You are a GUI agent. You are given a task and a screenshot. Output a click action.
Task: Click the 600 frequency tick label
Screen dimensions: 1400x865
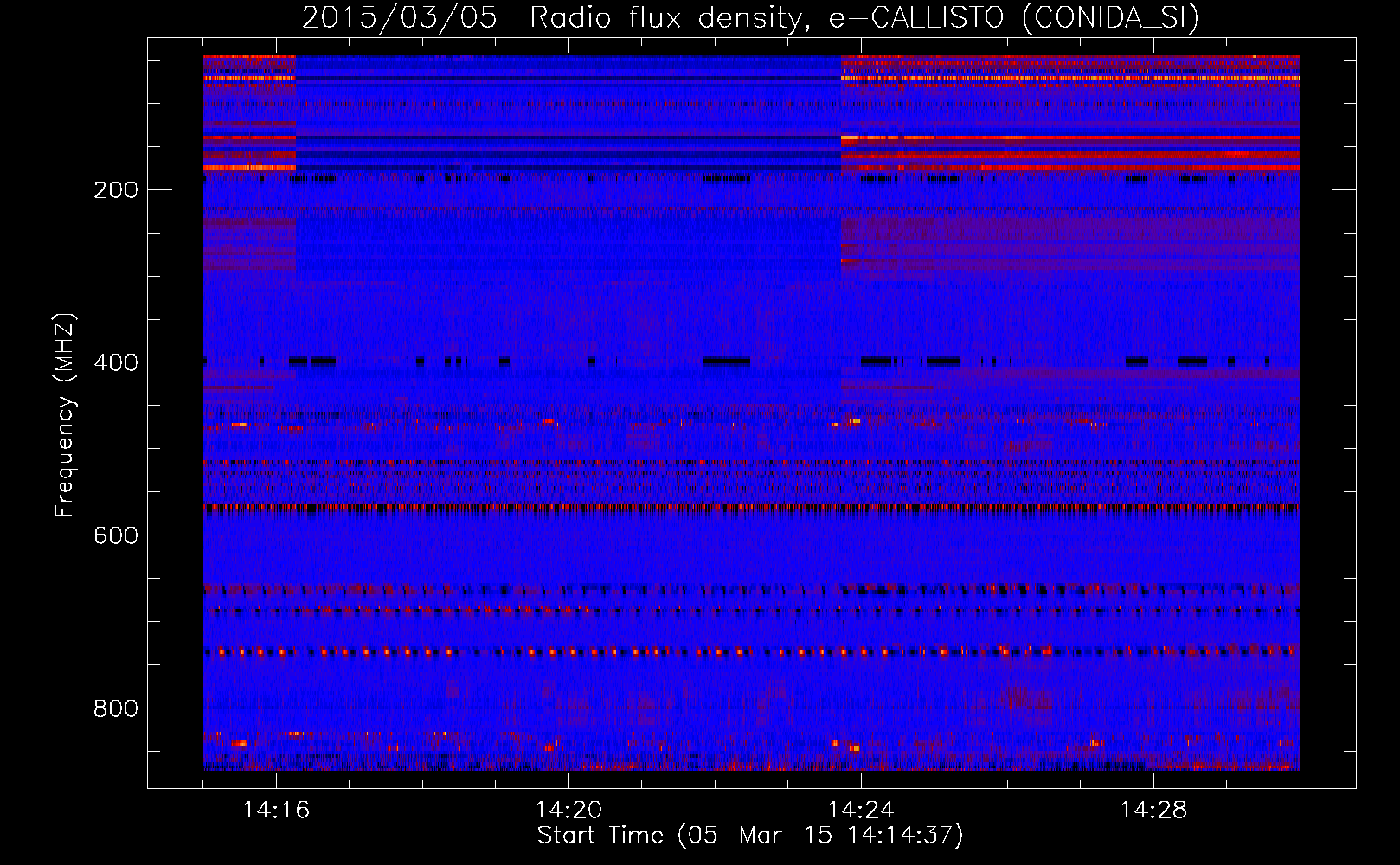116,535
